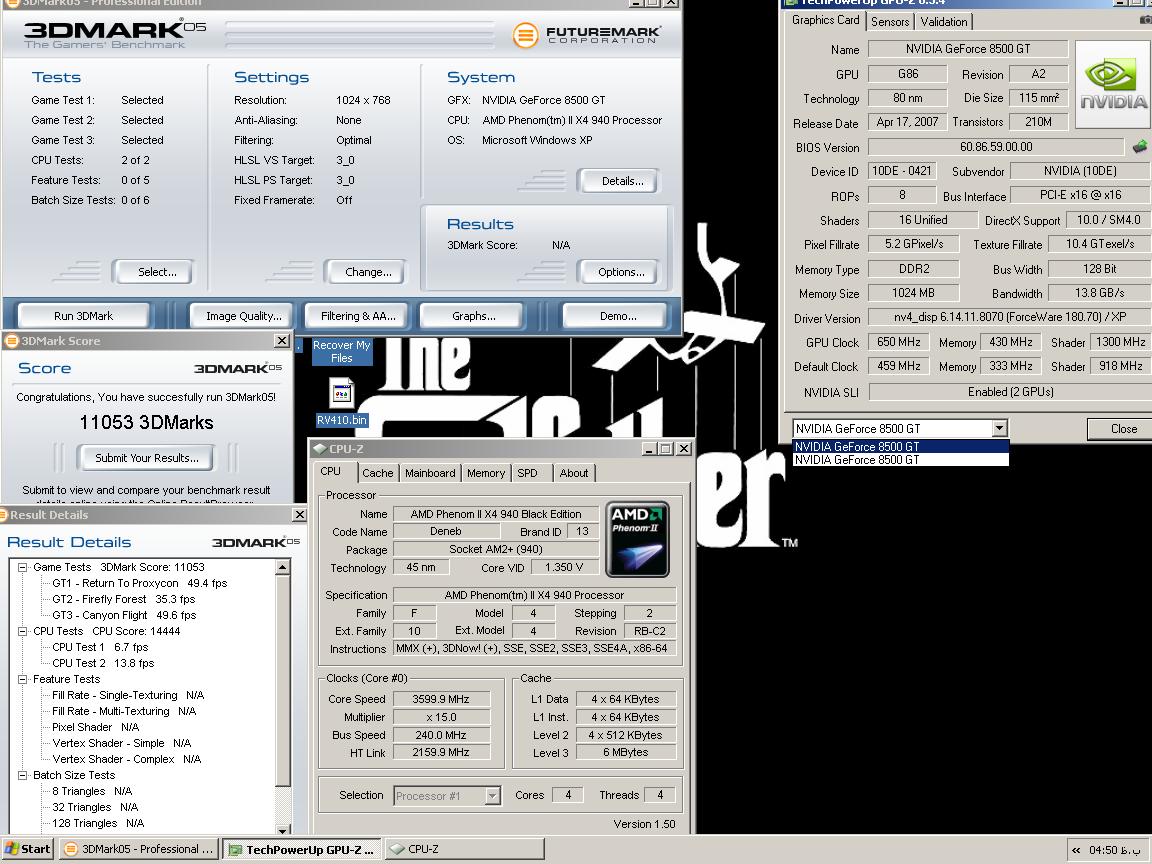
Task: Click the Windows Start button
Action: [x=27, y=849]
